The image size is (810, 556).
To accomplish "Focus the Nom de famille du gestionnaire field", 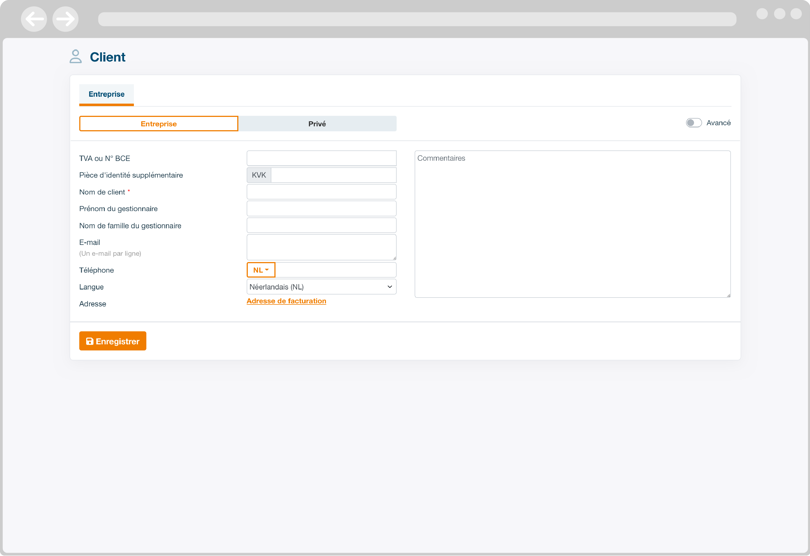I will click(321, 226).
